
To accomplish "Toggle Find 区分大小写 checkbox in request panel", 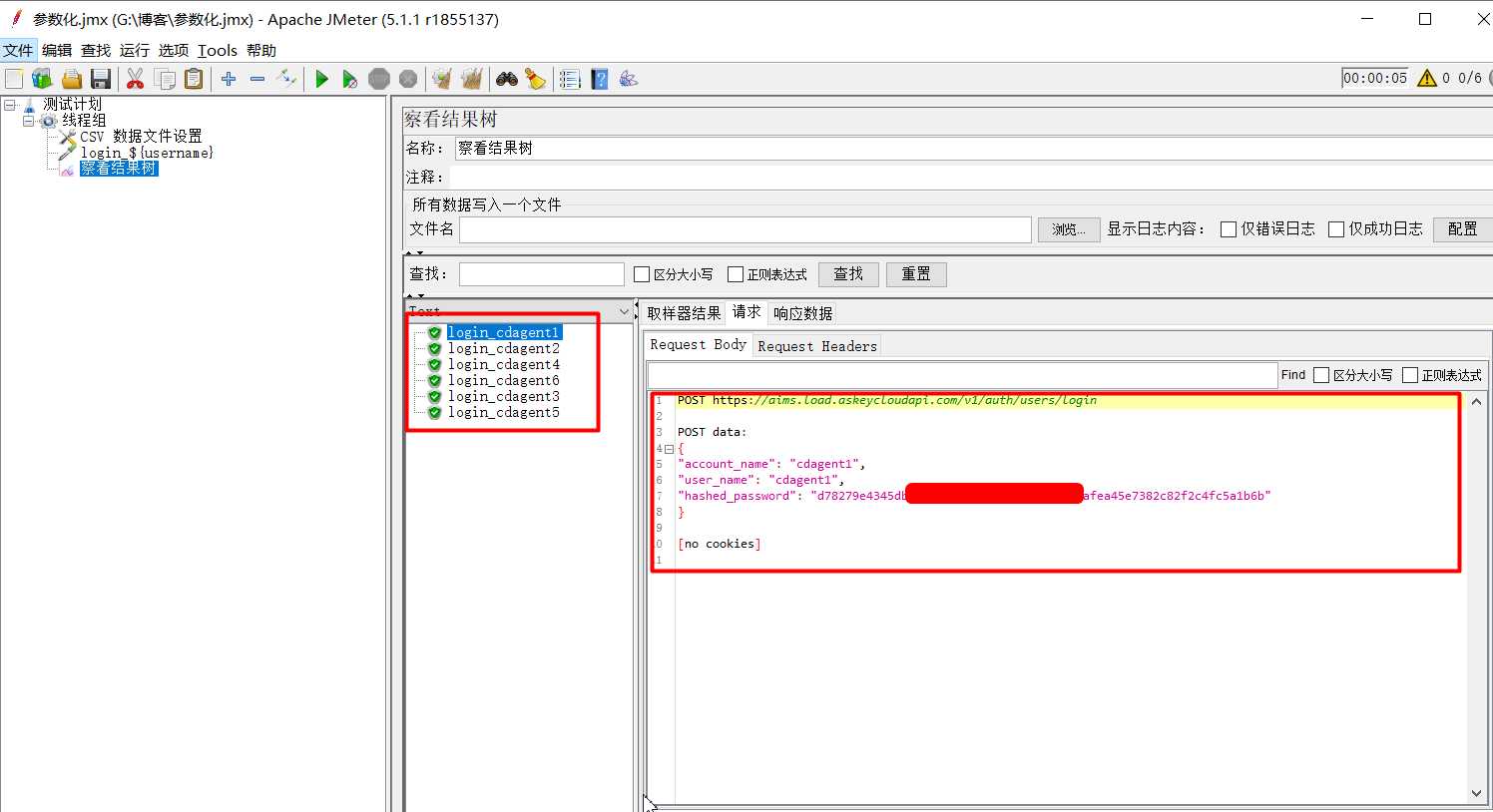I will click(1321, 375).
